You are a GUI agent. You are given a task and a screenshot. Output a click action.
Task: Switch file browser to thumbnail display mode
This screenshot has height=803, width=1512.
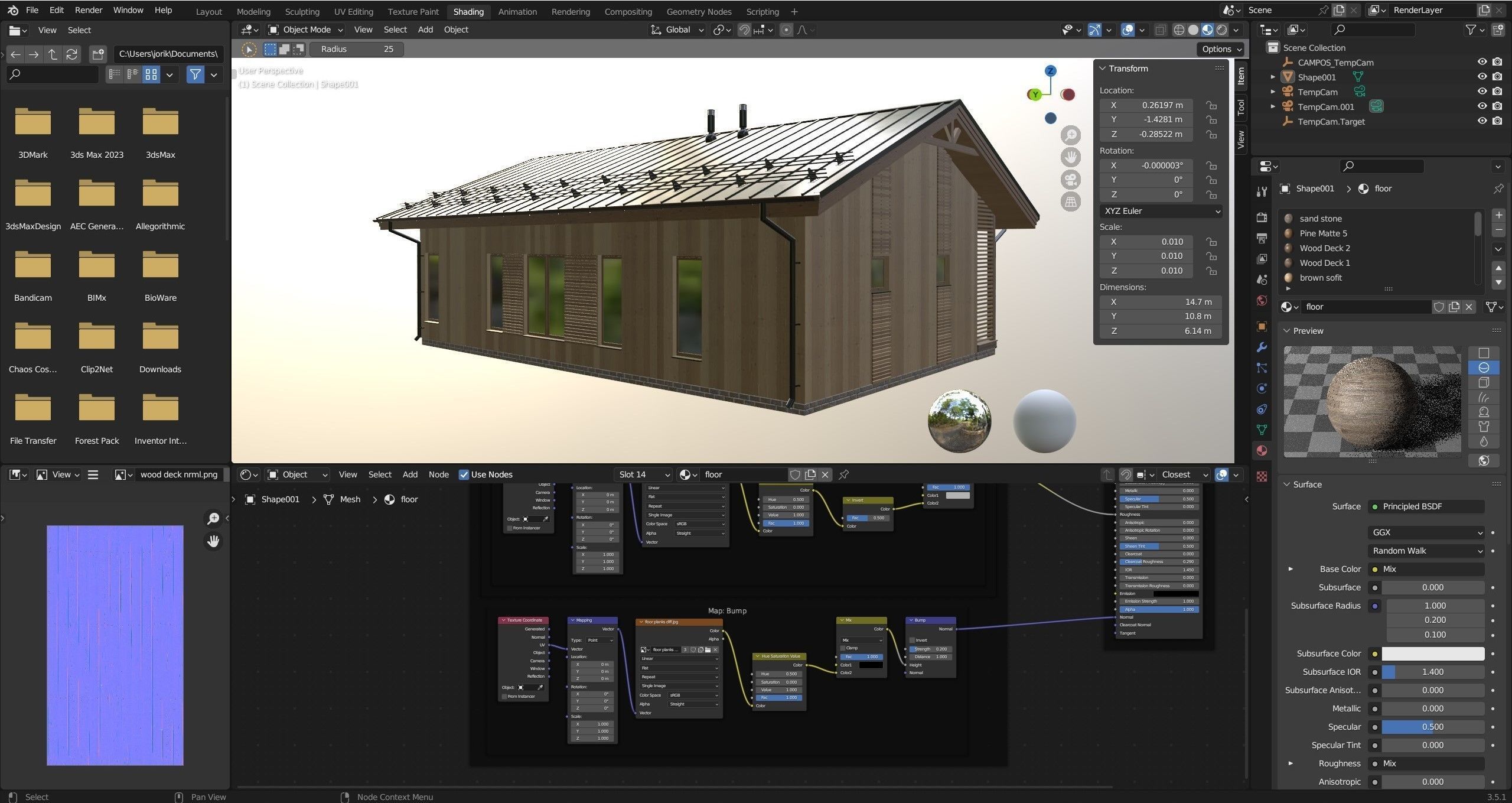(151, 74)
